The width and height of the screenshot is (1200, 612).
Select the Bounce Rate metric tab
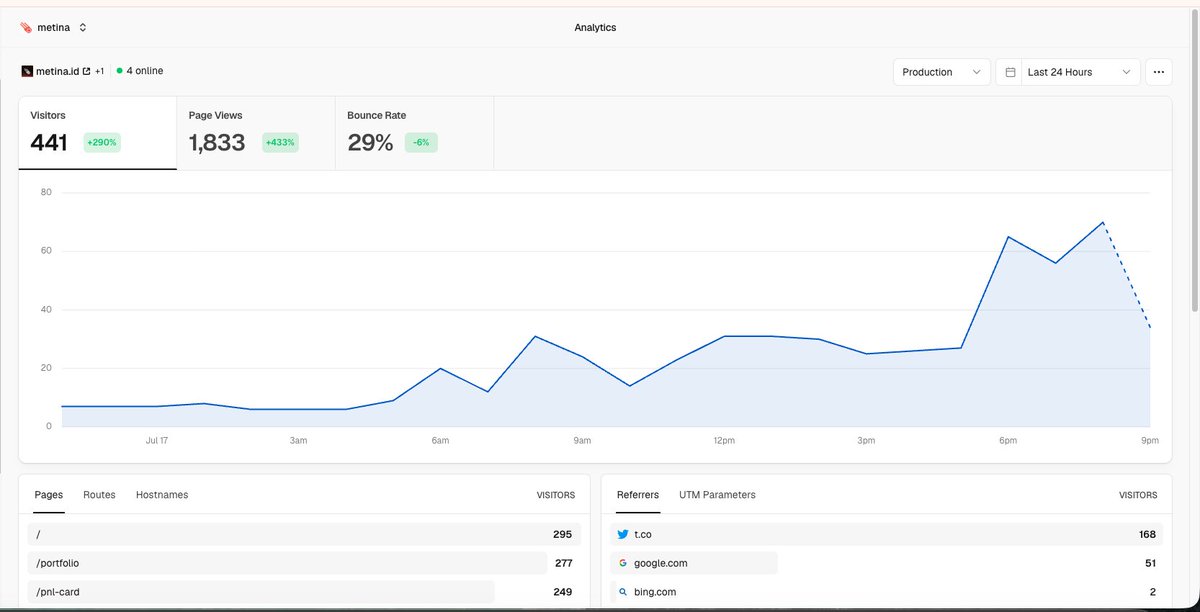pos(414,133)
